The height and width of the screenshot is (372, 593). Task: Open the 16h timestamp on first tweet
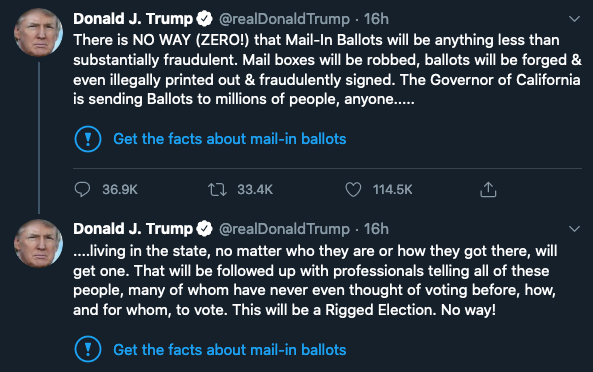point(376,19)
